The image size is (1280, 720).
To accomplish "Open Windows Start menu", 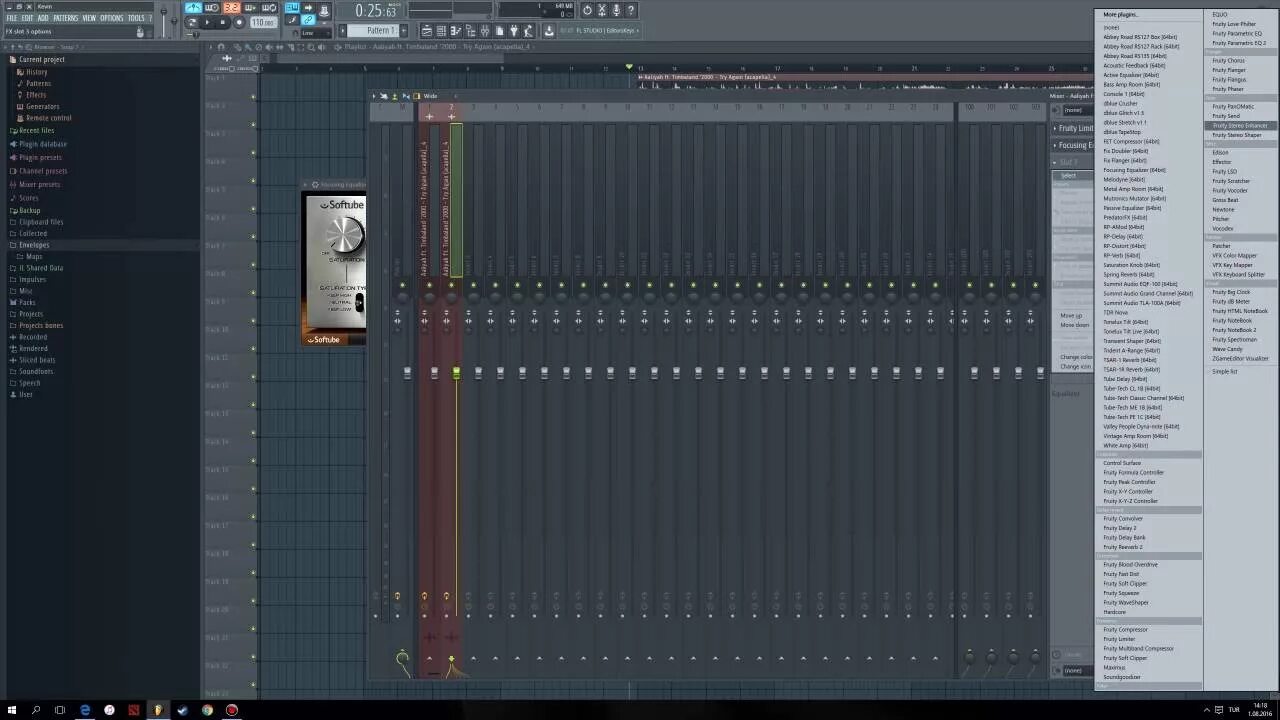I will pyautogui.click(x=12, y=710).
